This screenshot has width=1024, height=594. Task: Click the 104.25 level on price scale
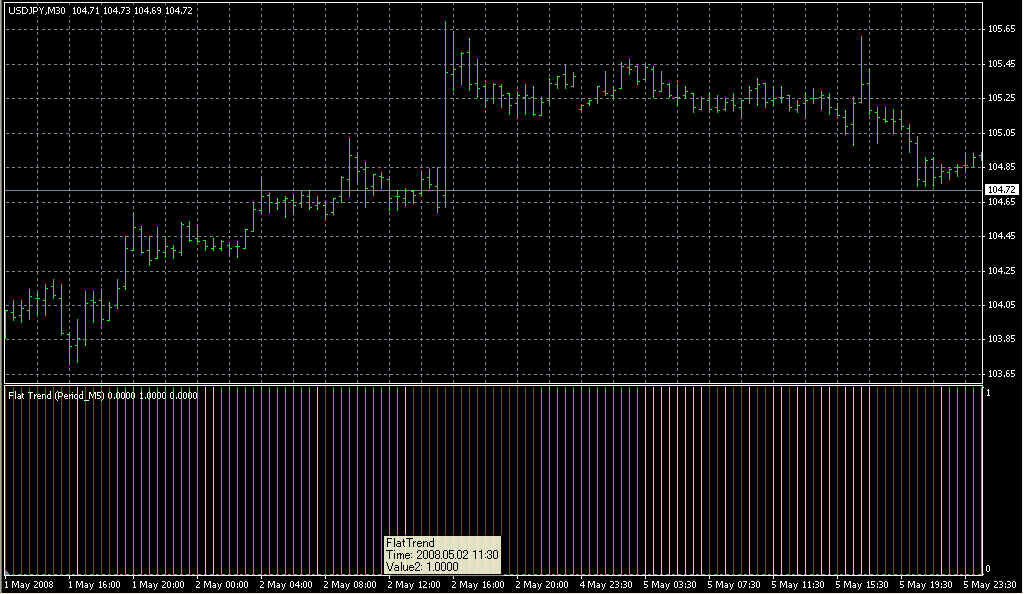point(1001,270)
